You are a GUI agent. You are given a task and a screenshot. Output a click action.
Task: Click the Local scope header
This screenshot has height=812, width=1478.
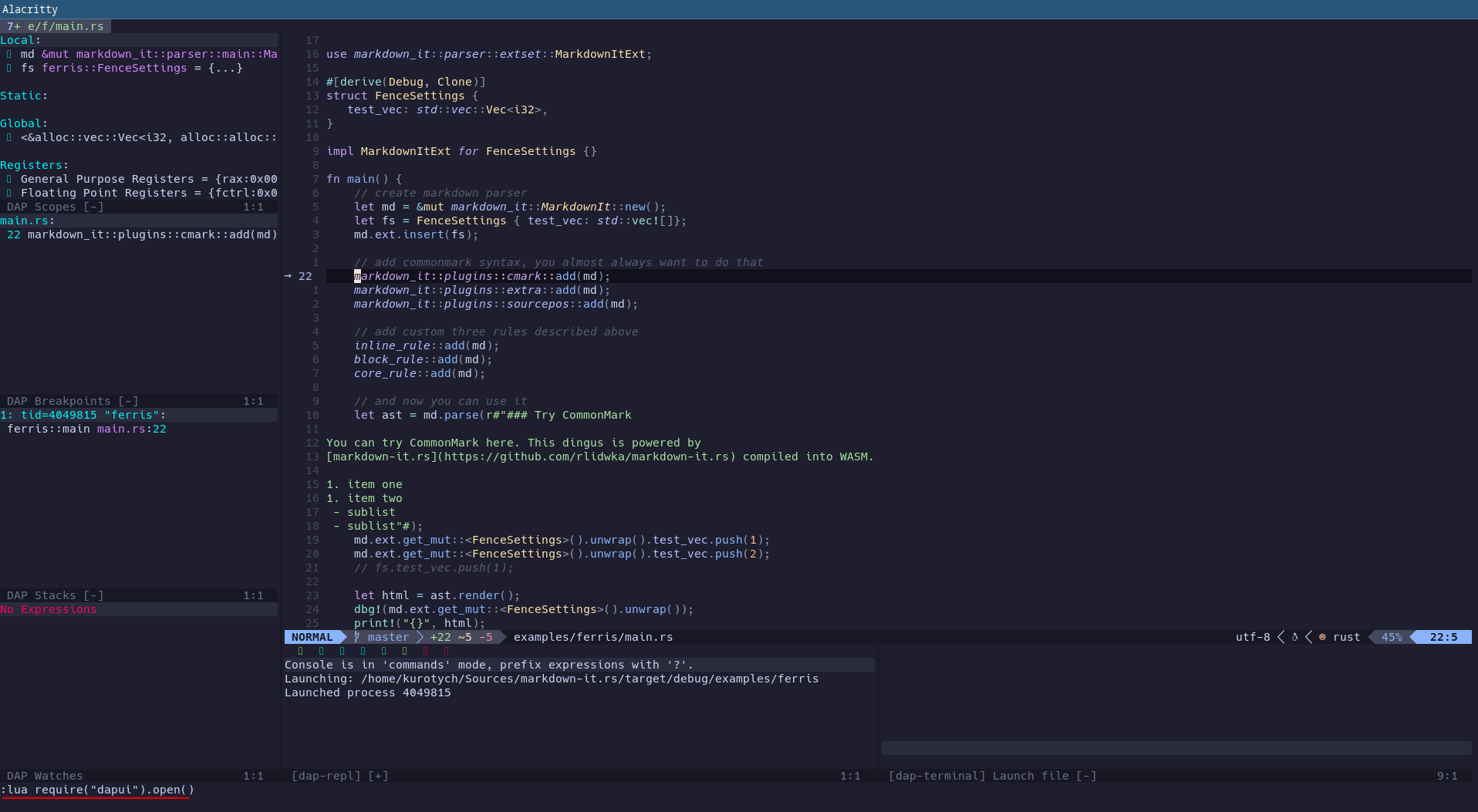(x=21, y=40)
